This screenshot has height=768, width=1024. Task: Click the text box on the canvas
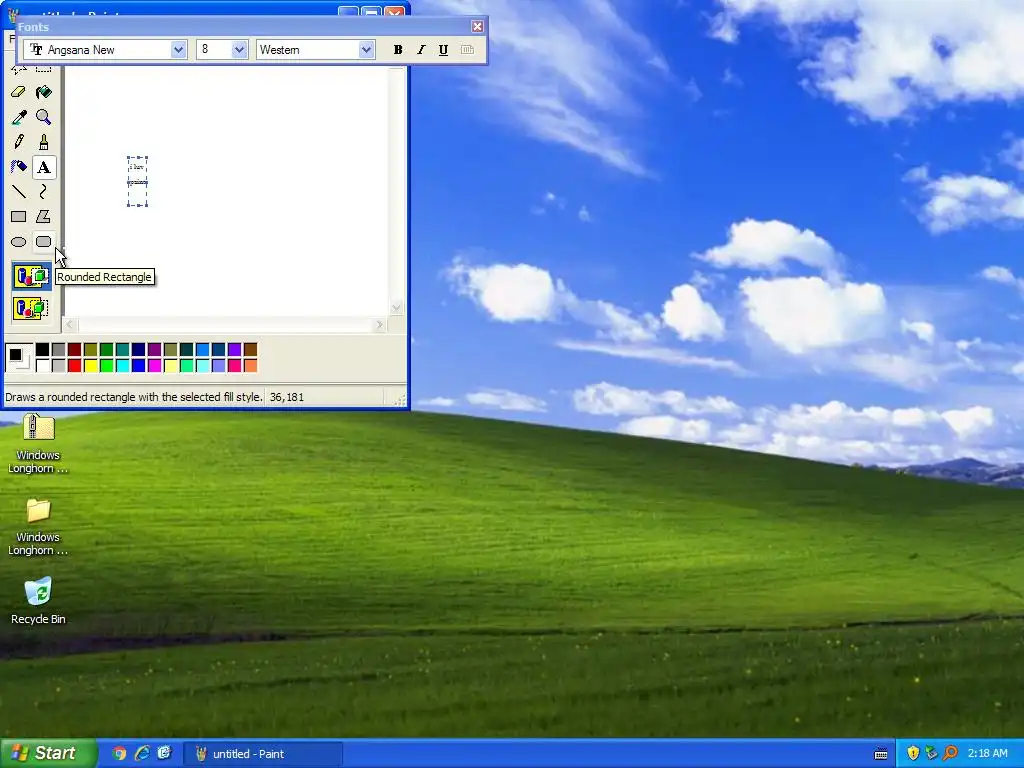[137, 182]
